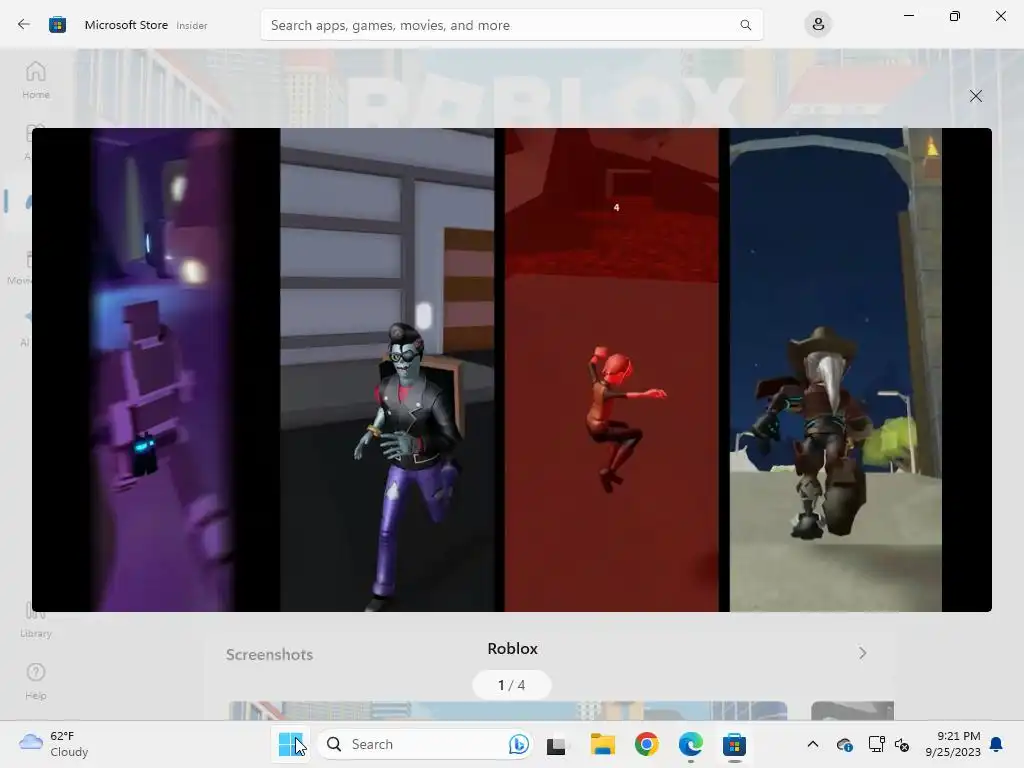Launch Microsoft Edge from taskbar
Screen dimensions: 1024x768
click(690, 744)
